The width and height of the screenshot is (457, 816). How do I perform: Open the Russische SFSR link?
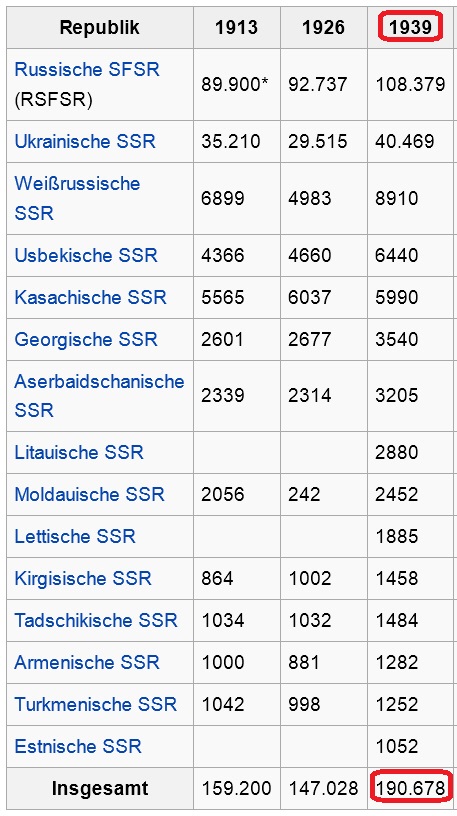pyautogui.click(x=87, y=69)
